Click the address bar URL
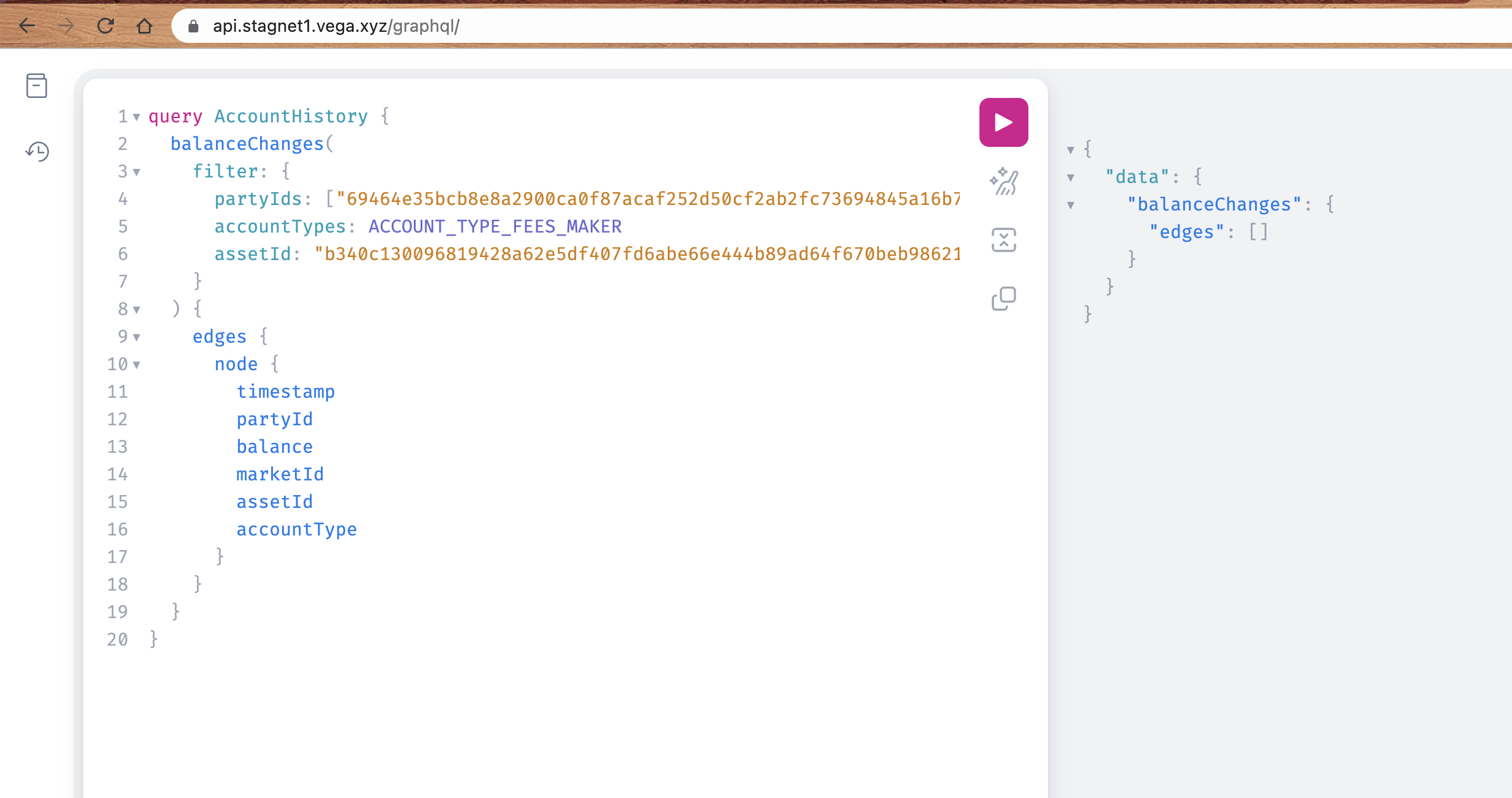Screen dimensions: 1512x798 [x=337, y=26]
